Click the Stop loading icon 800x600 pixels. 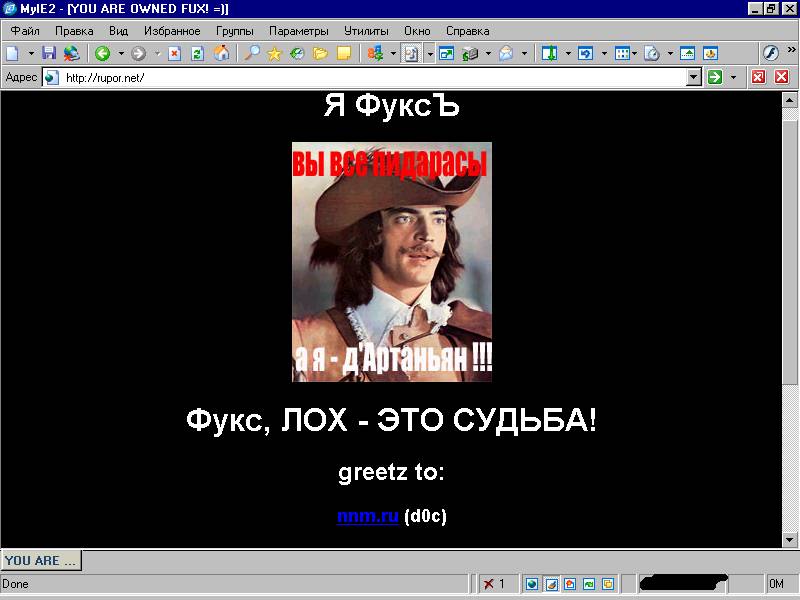click(x=174, y=54)
